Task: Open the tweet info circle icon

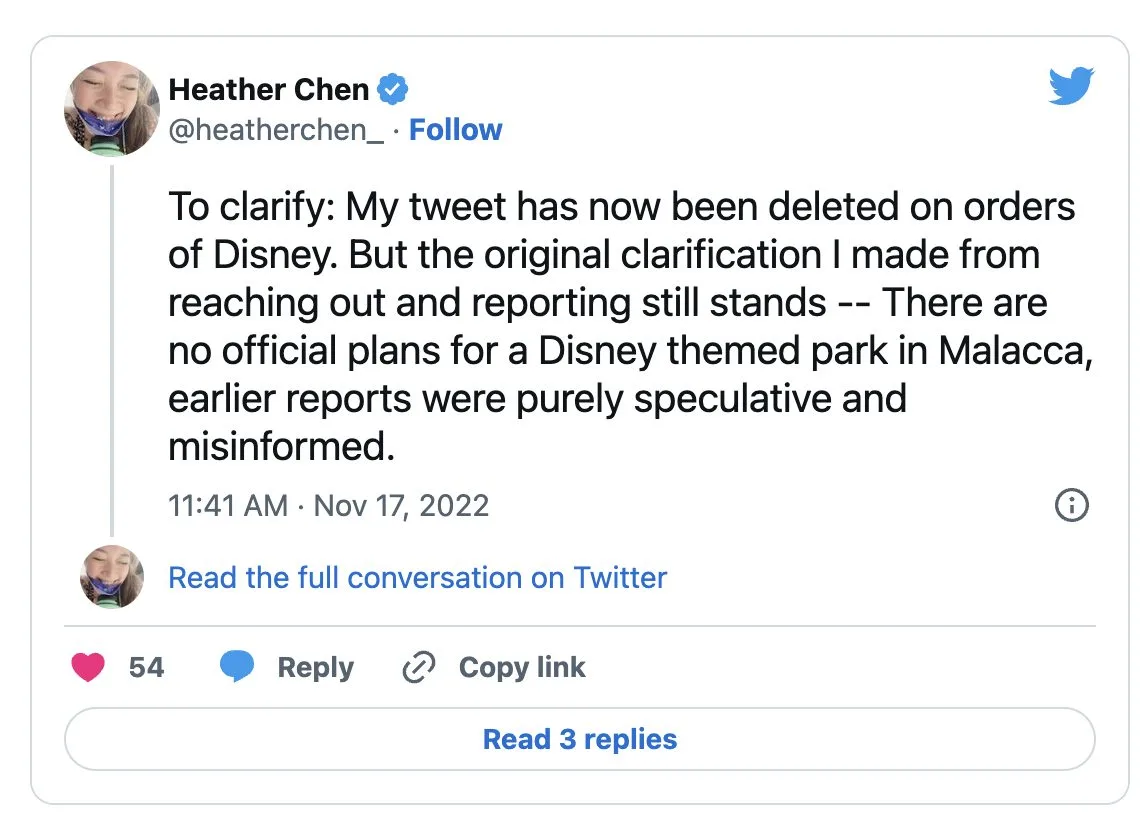Action: (x=1071, y=505)
